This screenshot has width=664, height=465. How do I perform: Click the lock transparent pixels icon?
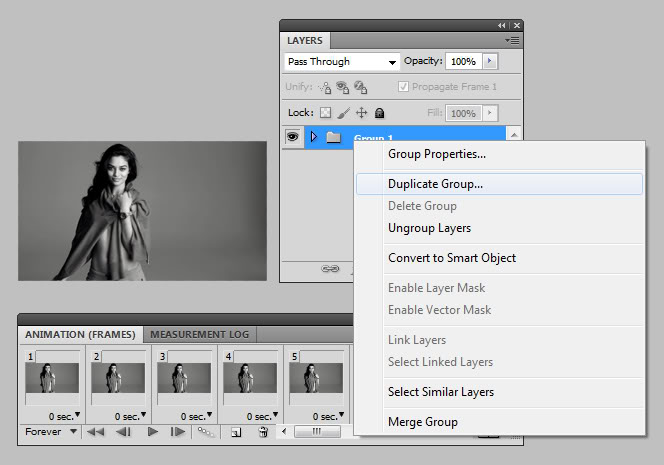point(325,113)
